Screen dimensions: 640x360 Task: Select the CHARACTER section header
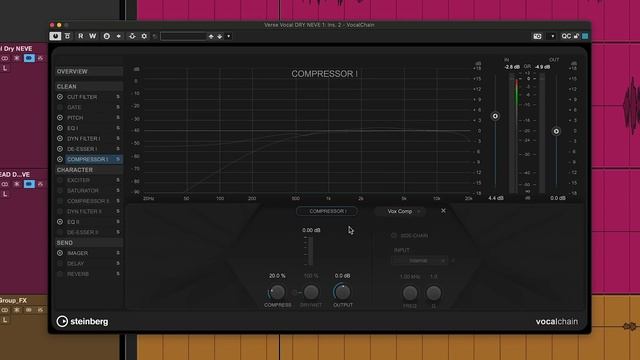(89, 170)
